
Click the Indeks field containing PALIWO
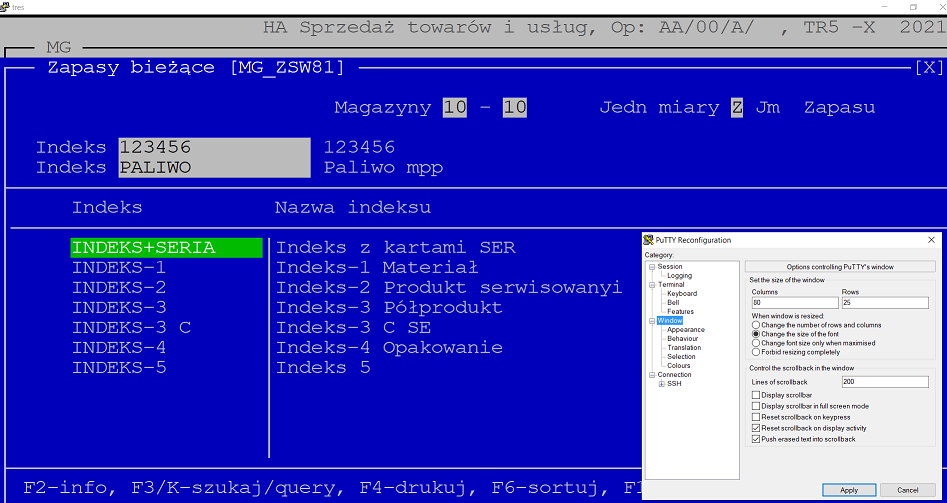(214, 168)
